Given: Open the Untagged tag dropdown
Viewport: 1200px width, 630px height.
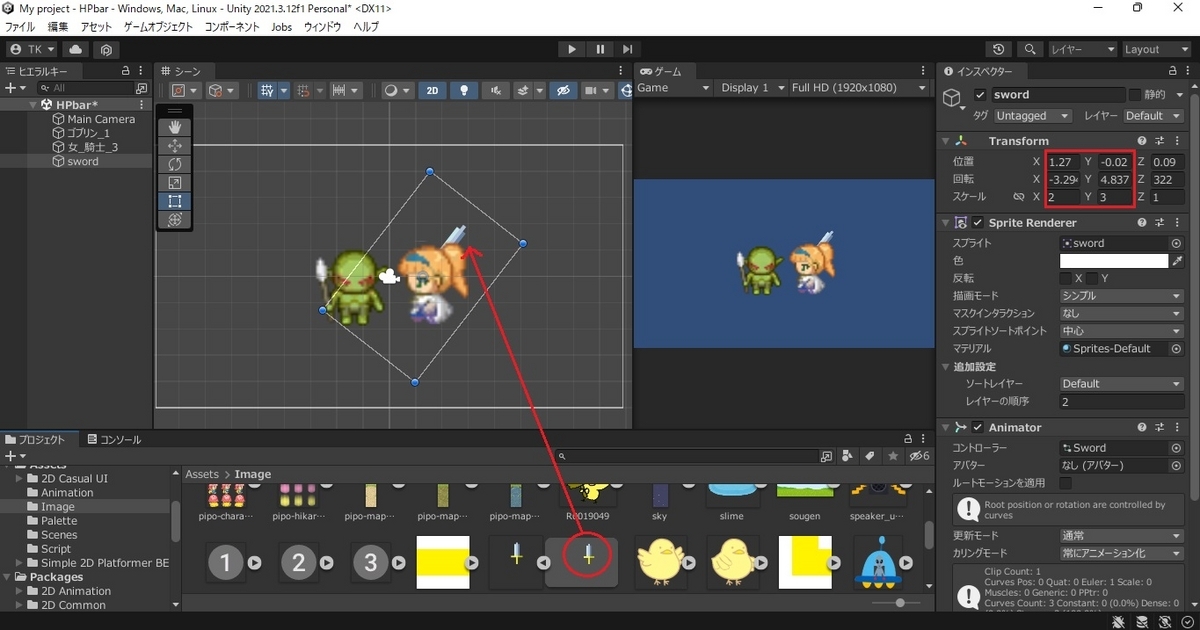Looking at the screenshot, I should 1031,115.
